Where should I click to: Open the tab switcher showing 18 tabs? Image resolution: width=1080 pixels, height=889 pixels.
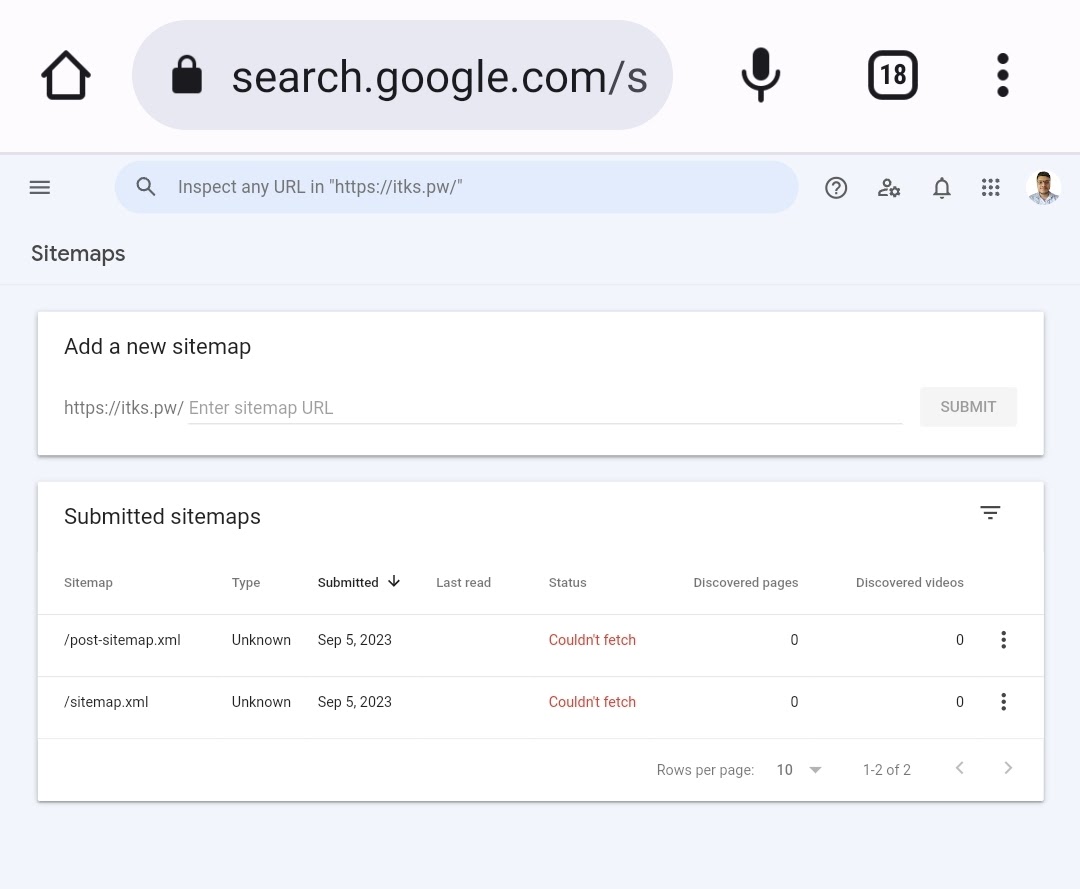(892, 75)
